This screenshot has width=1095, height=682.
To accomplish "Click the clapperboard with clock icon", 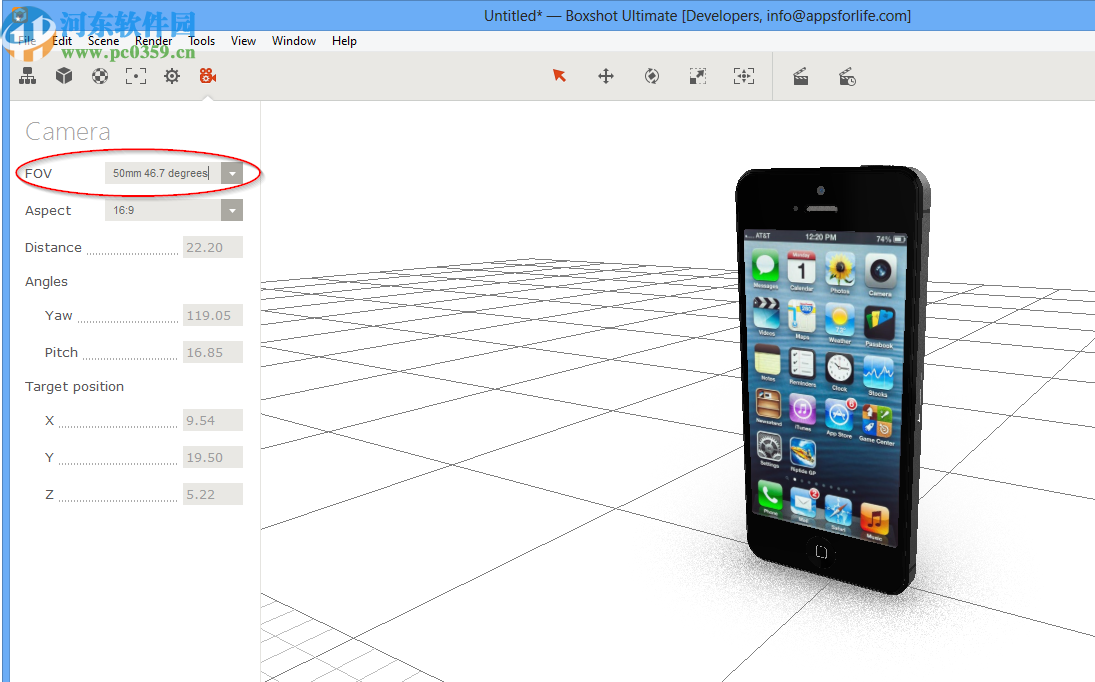I will point(847,76).
